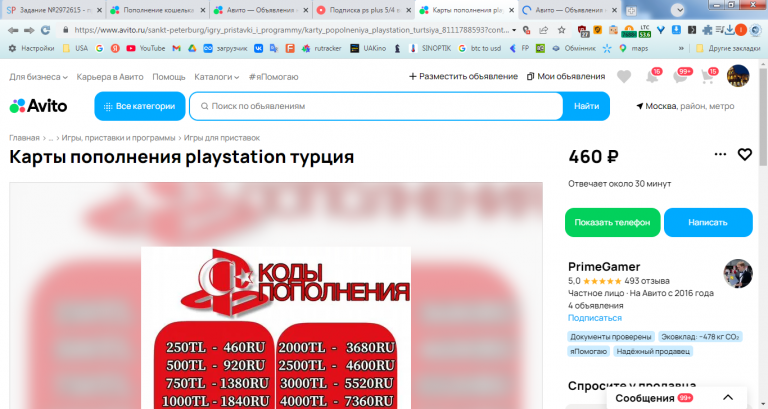Add listing to favorites via heart near price
Image resolution: width=768 pixels, height=409 pixels.
(x=744, y=155)
